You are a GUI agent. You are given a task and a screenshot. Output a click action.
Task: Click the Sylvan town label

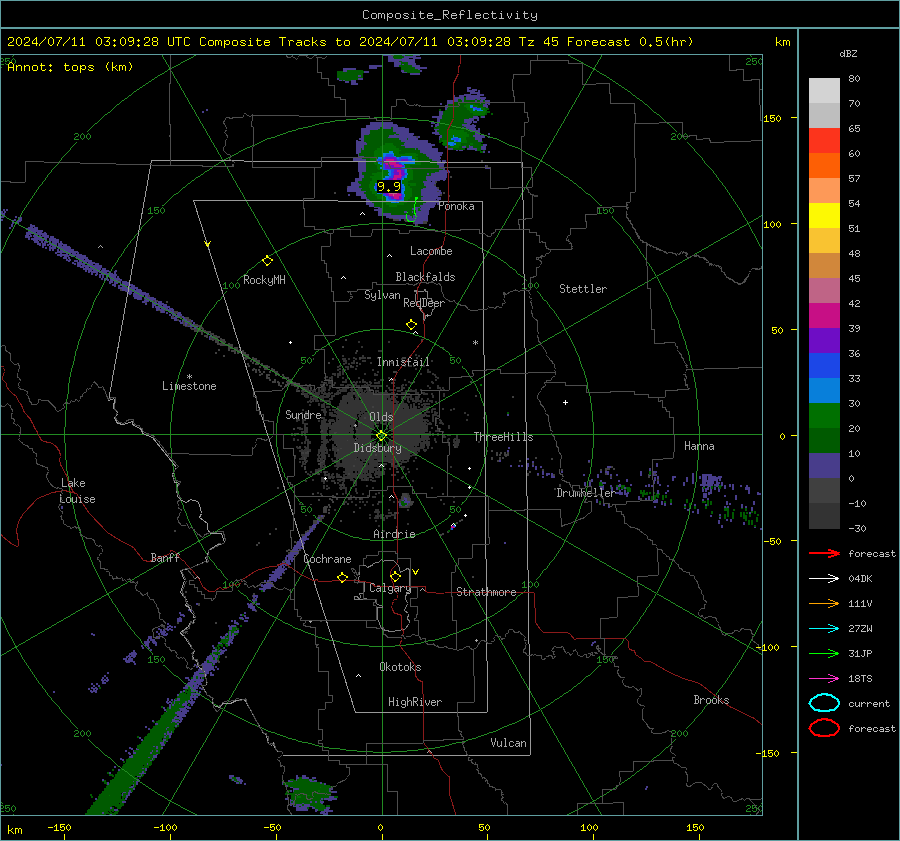pos(382,295)
